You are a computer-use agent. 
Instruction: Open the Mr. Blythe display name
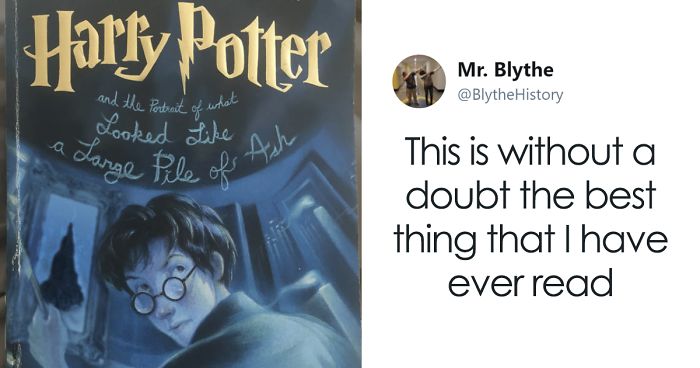pos(505,69)
